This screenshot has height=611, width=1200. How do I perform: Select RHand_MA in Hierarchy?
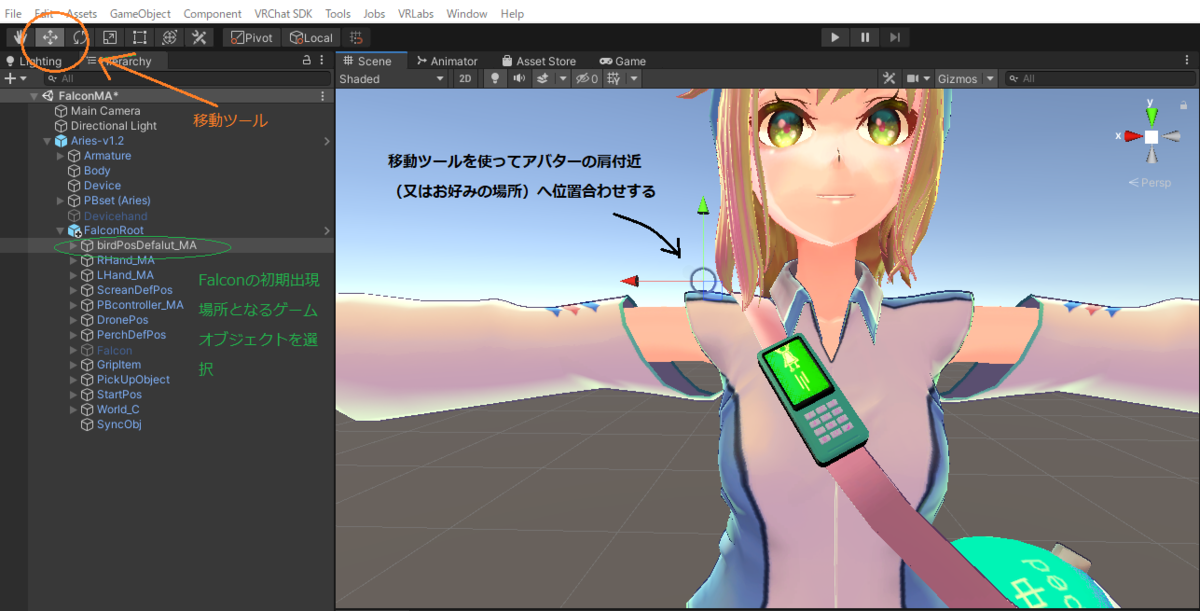tap(126, 260)
